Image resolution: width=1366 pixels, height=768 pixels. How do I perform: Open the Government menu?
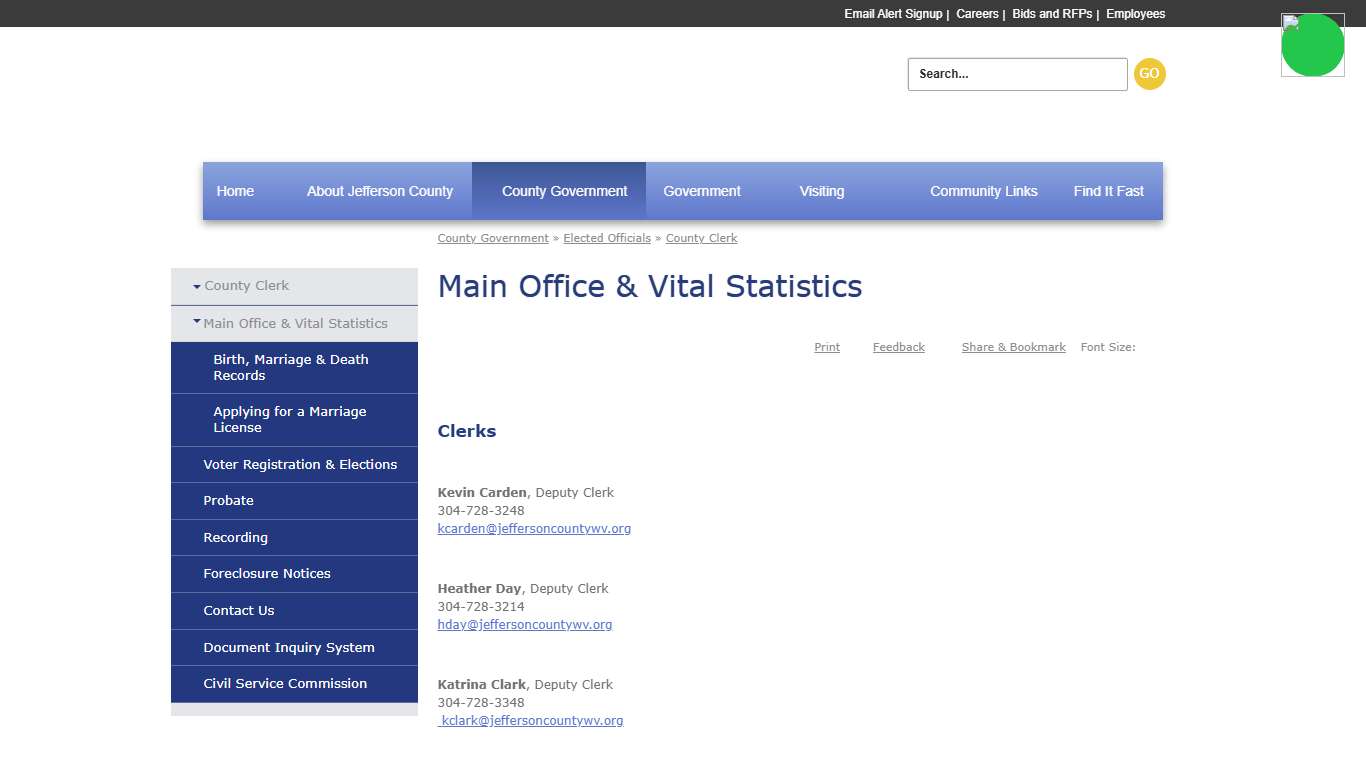coord(701,191)
